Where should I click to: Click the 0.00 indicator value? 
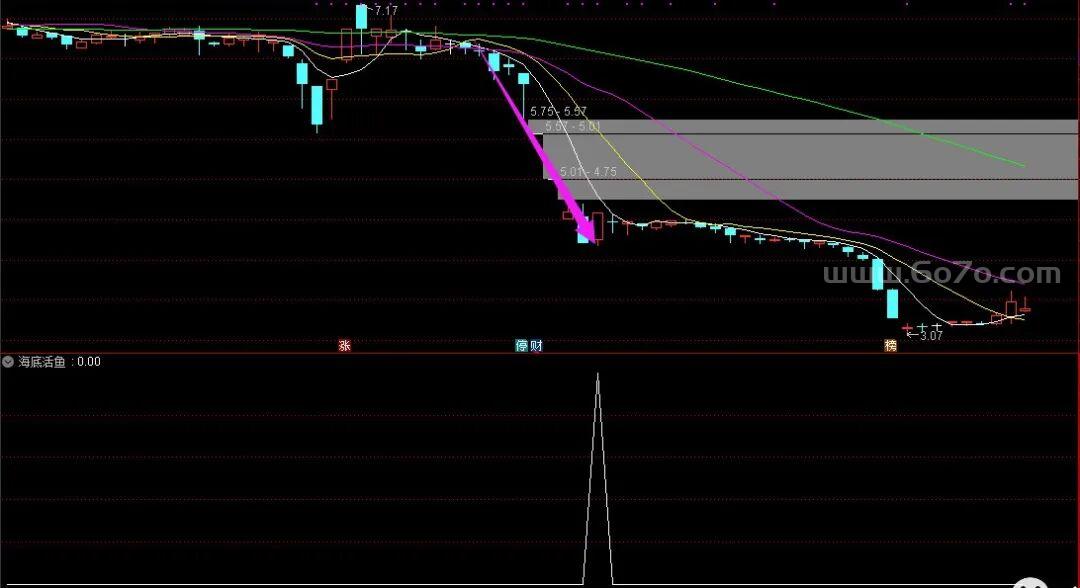[x=89, y=361]
